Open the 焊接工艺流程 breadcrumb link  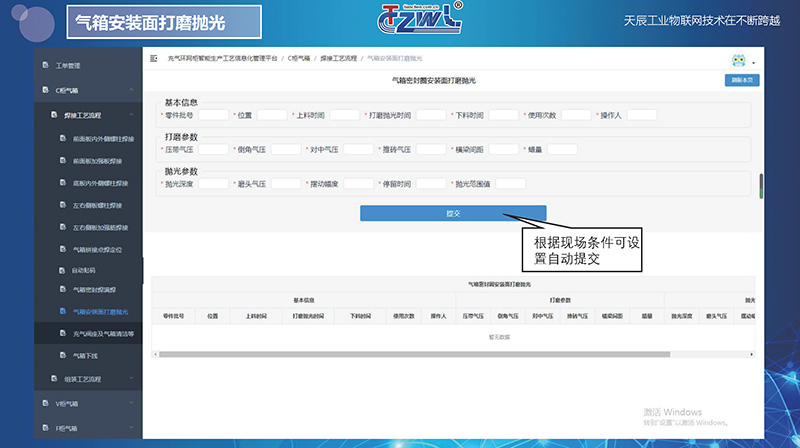(339, 59)
